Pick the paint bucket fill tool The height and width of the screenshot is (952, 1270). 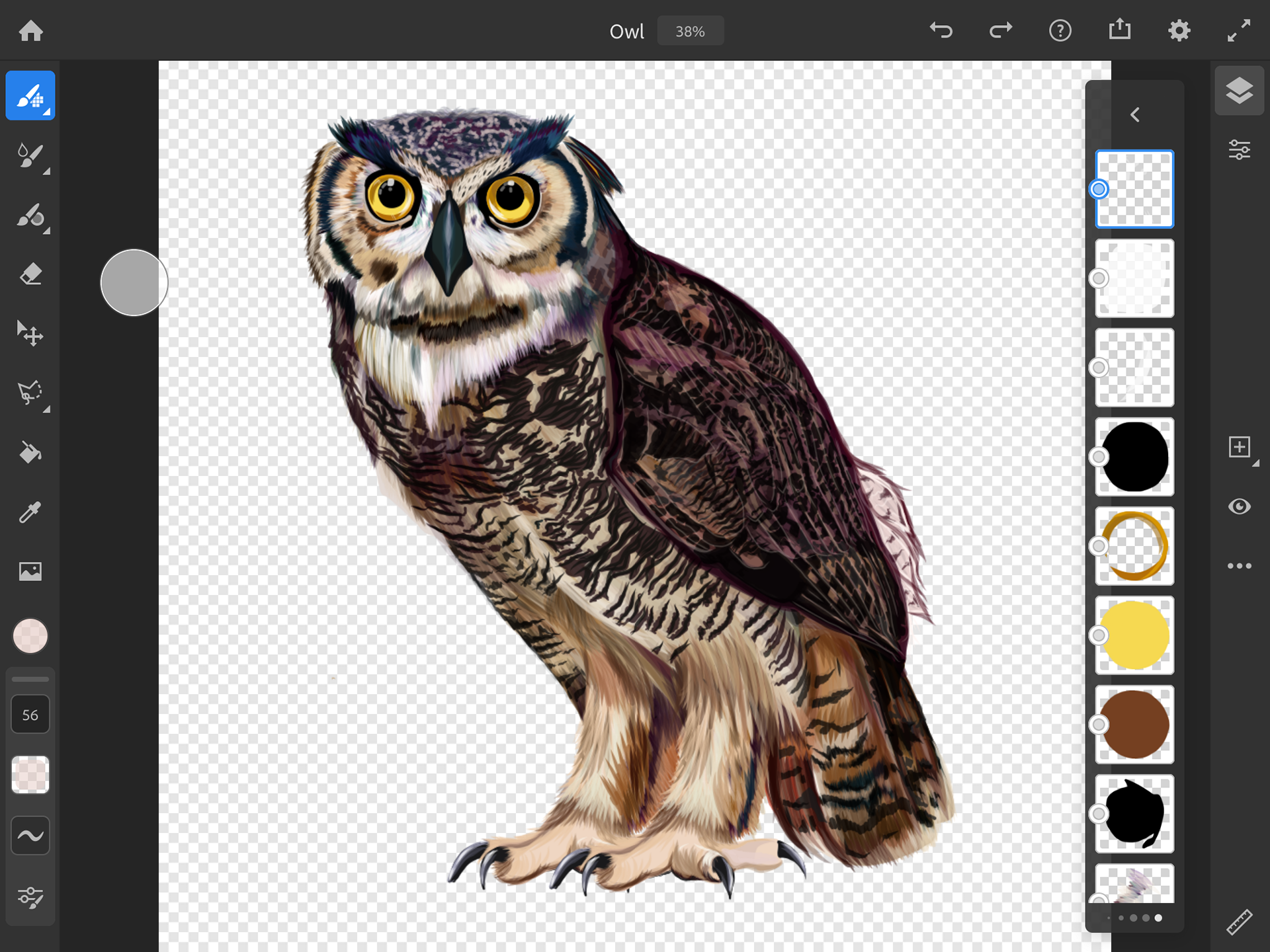[30, 453]
